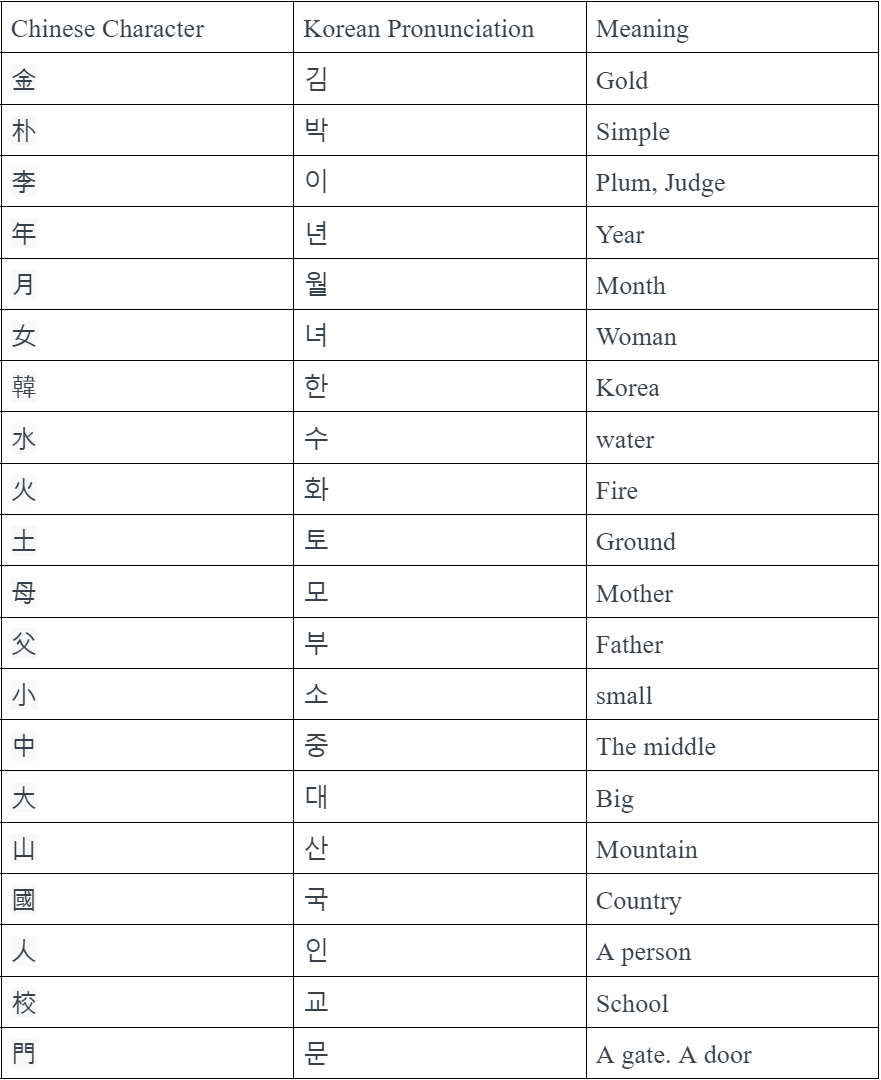Click the "The middle" meaning cell
Viewport: 881px width, 1080px height.
click(656, 747)
